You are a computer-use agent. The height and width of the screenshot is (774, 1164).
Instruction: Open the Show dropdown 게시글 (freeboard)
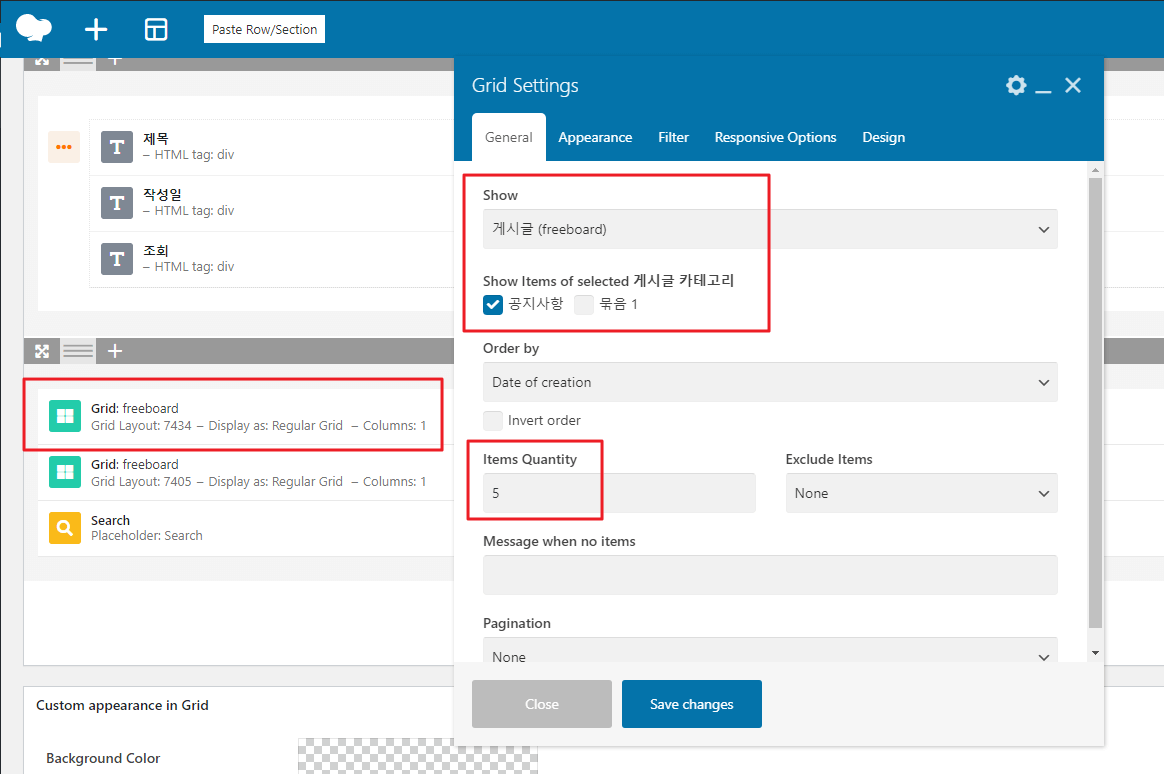pyautogui.click(x=770, y=229)
